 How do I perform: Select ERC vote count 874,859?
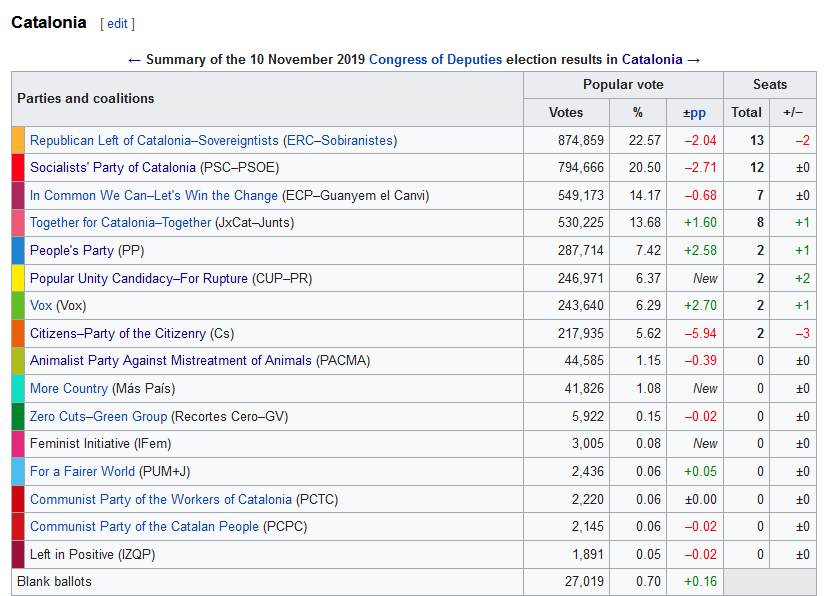[x=580, y=140]
